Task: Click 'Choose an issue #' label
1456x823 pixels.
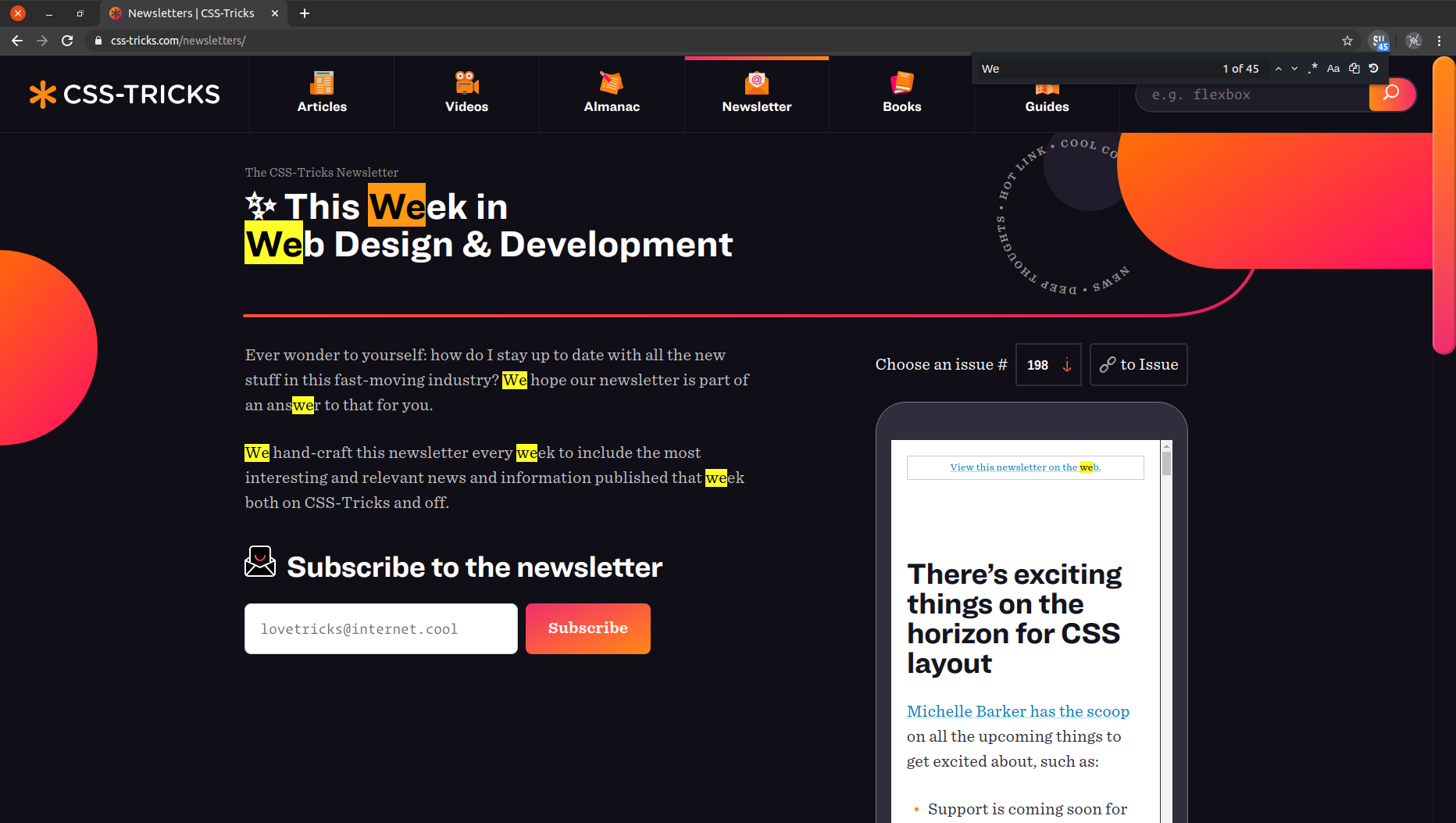Action: coord(941,365)
